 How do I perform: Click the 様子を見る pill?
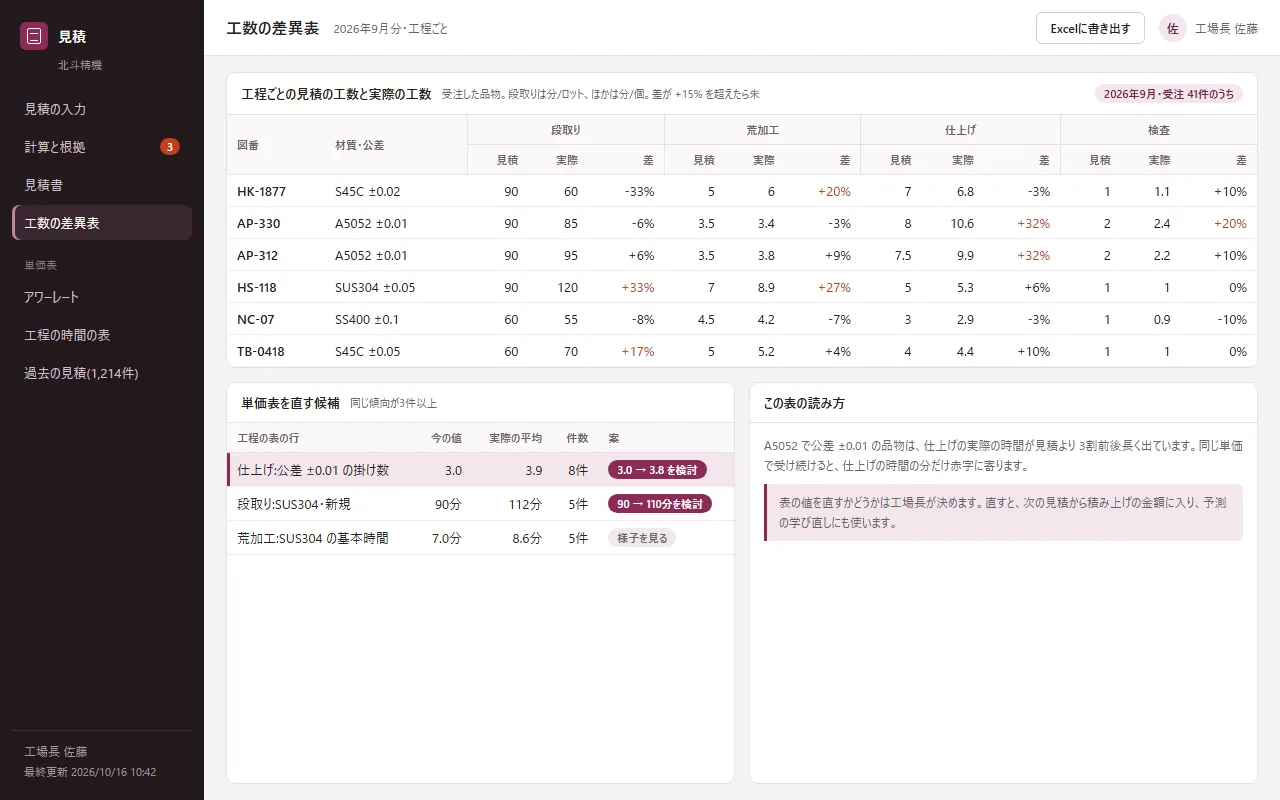pyautogui.click(x=642, y=538)
